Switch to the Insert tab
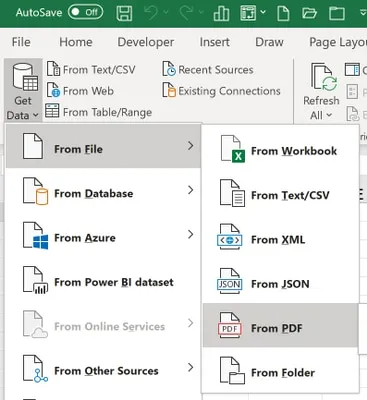 click(215, 42)
